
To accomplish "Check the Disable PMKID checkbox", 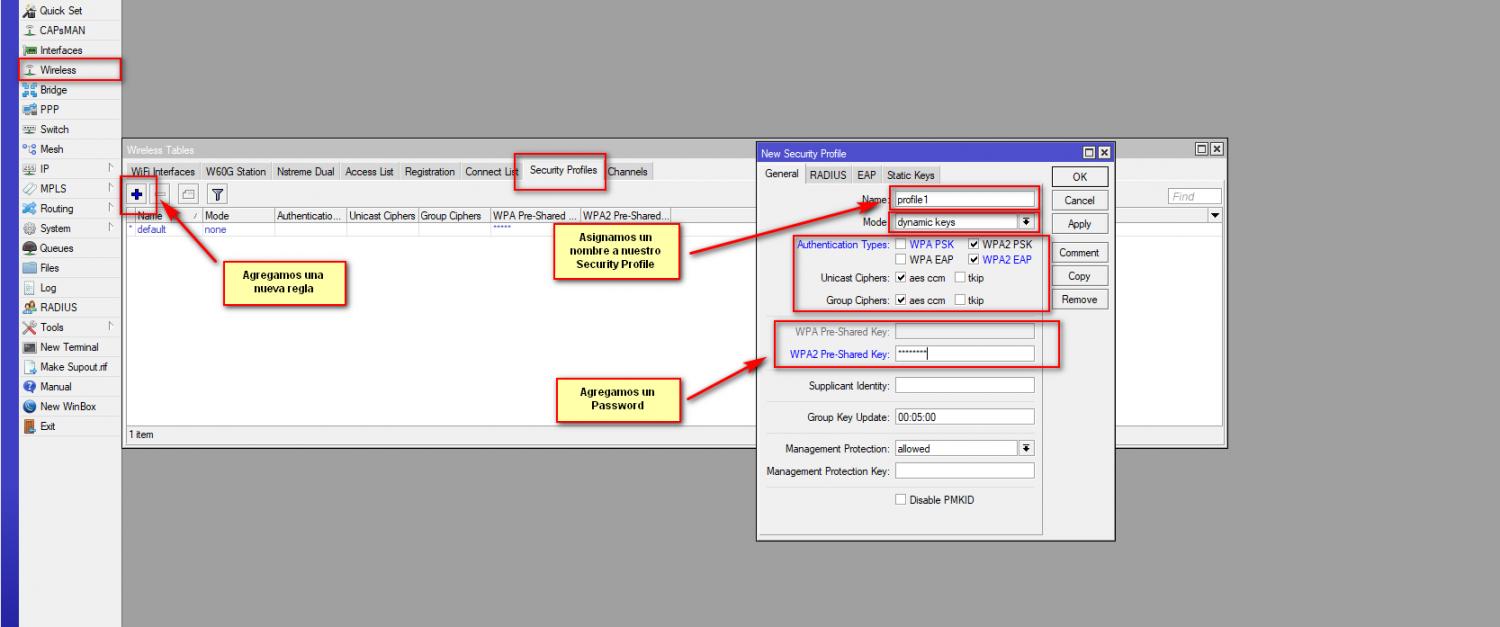I will point(900,500).
